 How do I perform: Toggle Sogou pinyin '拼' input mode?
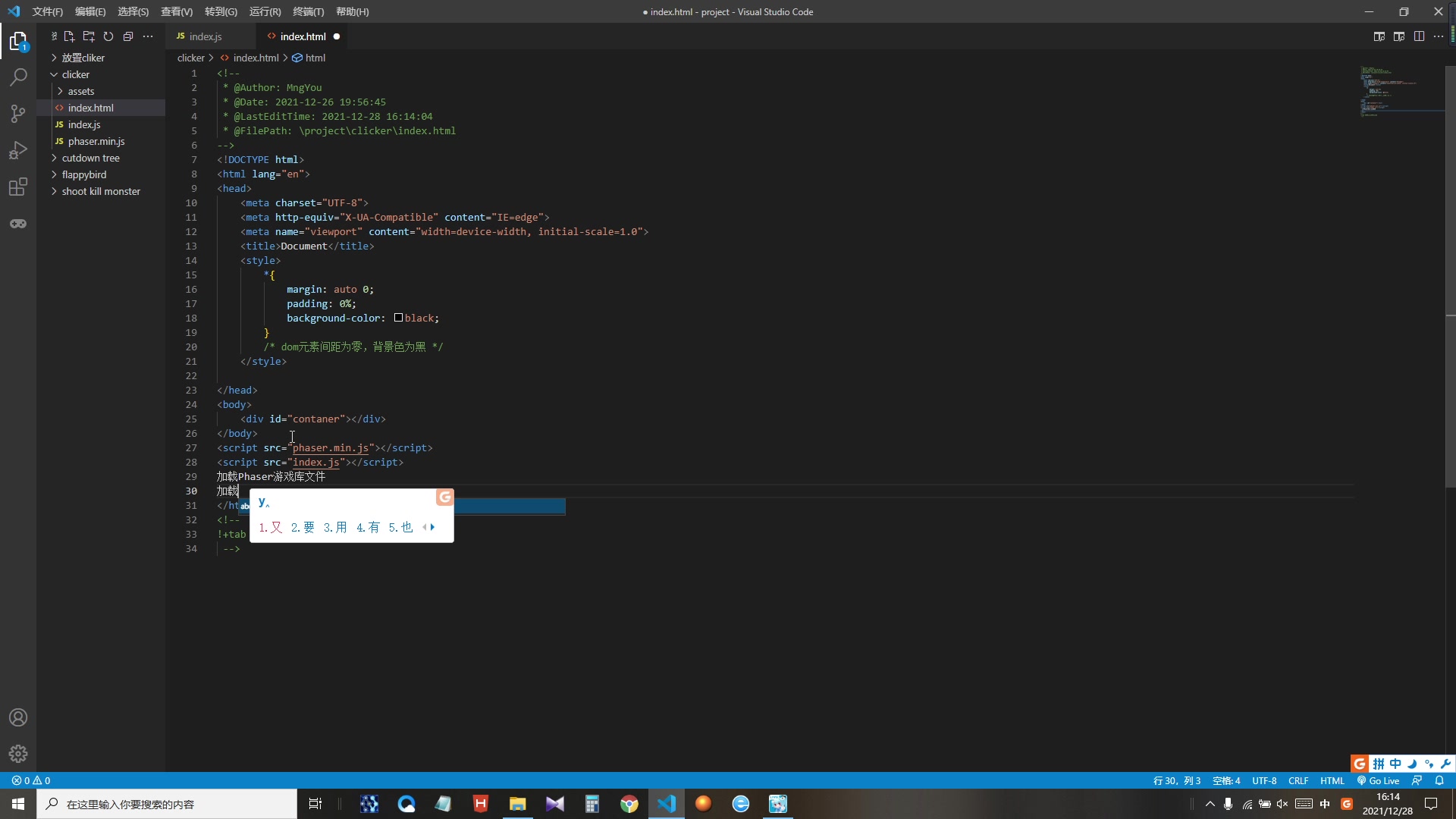[x=1379, y=764]
